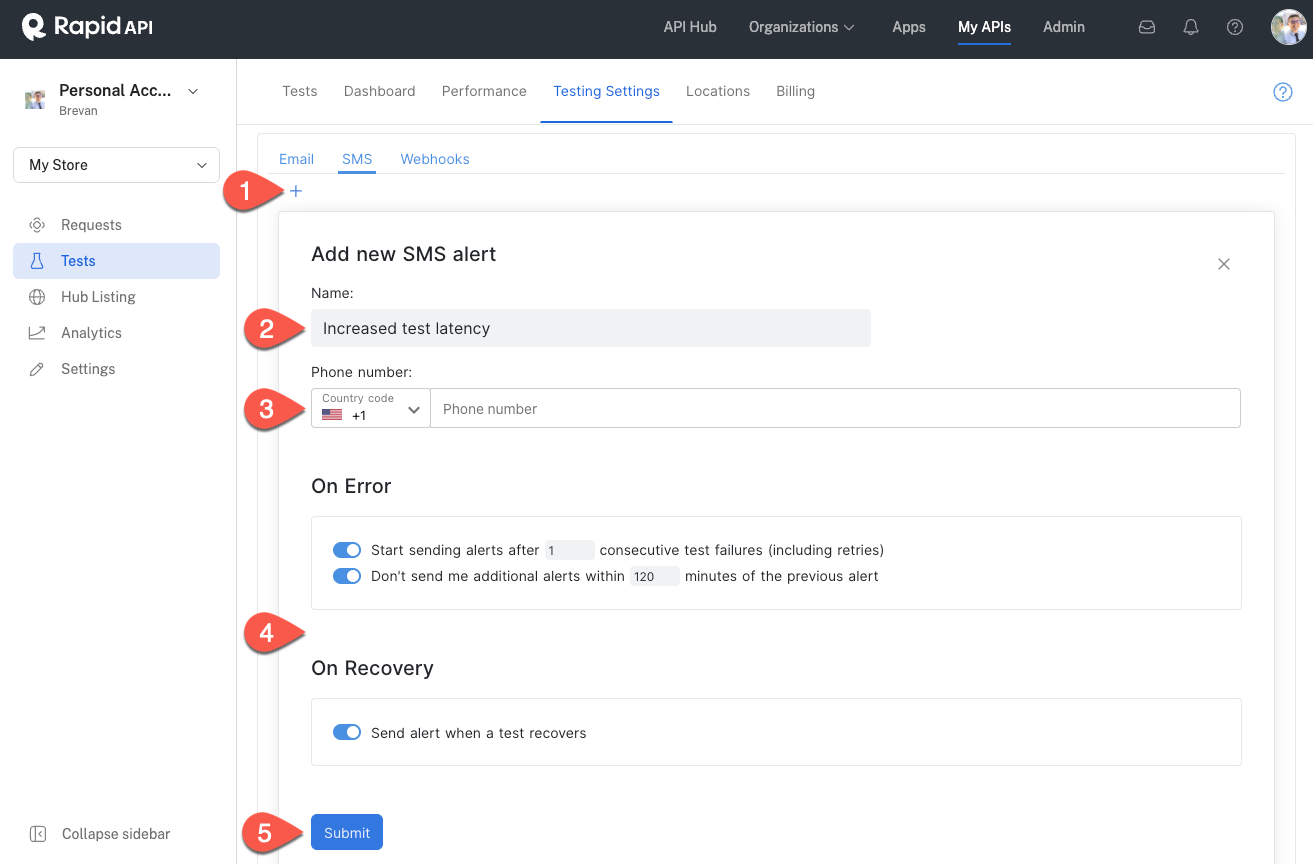Viewport: 1313px width, 864px height.
Task: Click the Personal Account avatar thumbnail
Action: pyautogui.click(x=35, y=99)
